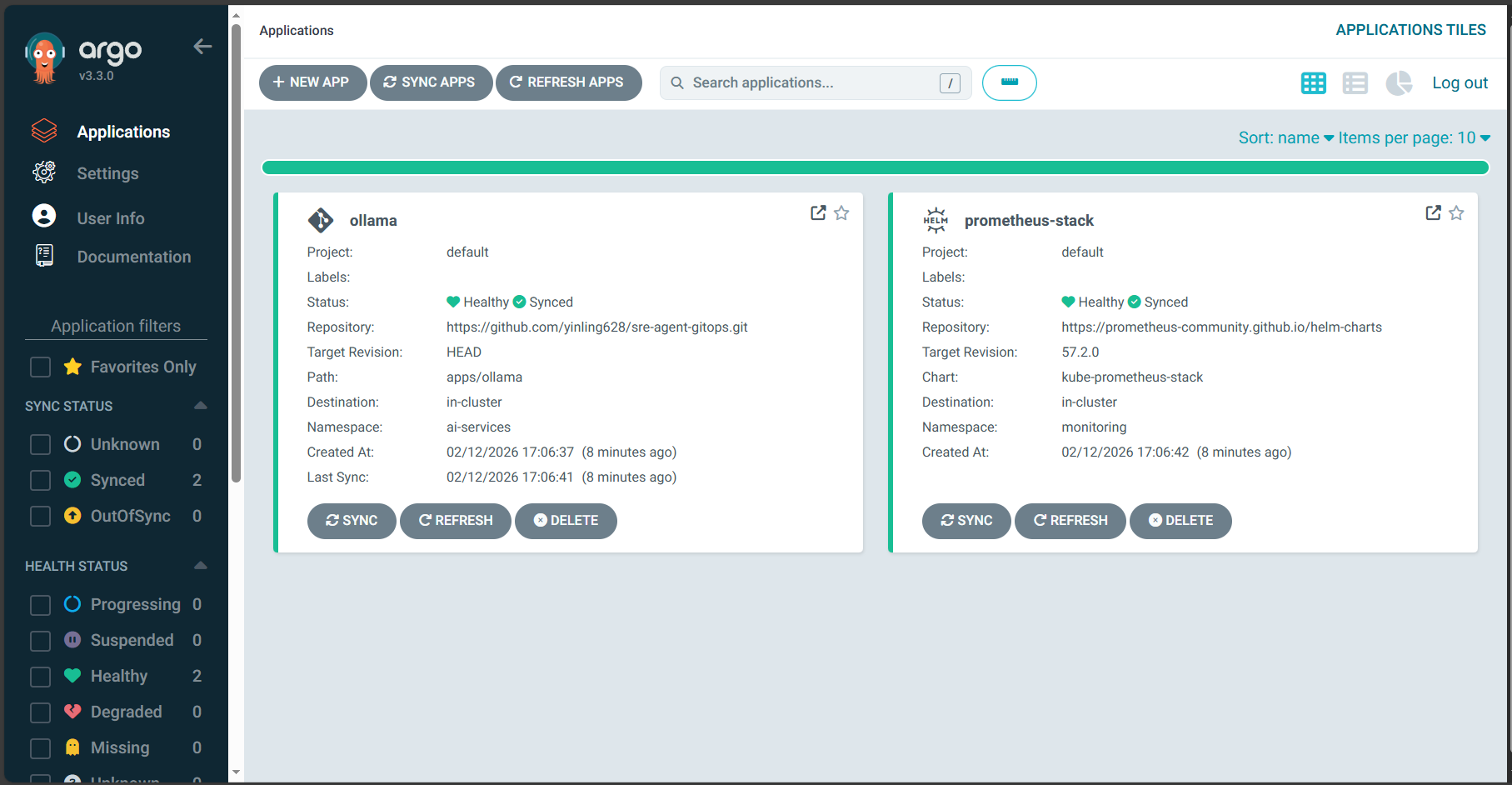This screenshot has width=1512, height=785.
Task: Check the Missing health filter
Action: tap(40, 747)
